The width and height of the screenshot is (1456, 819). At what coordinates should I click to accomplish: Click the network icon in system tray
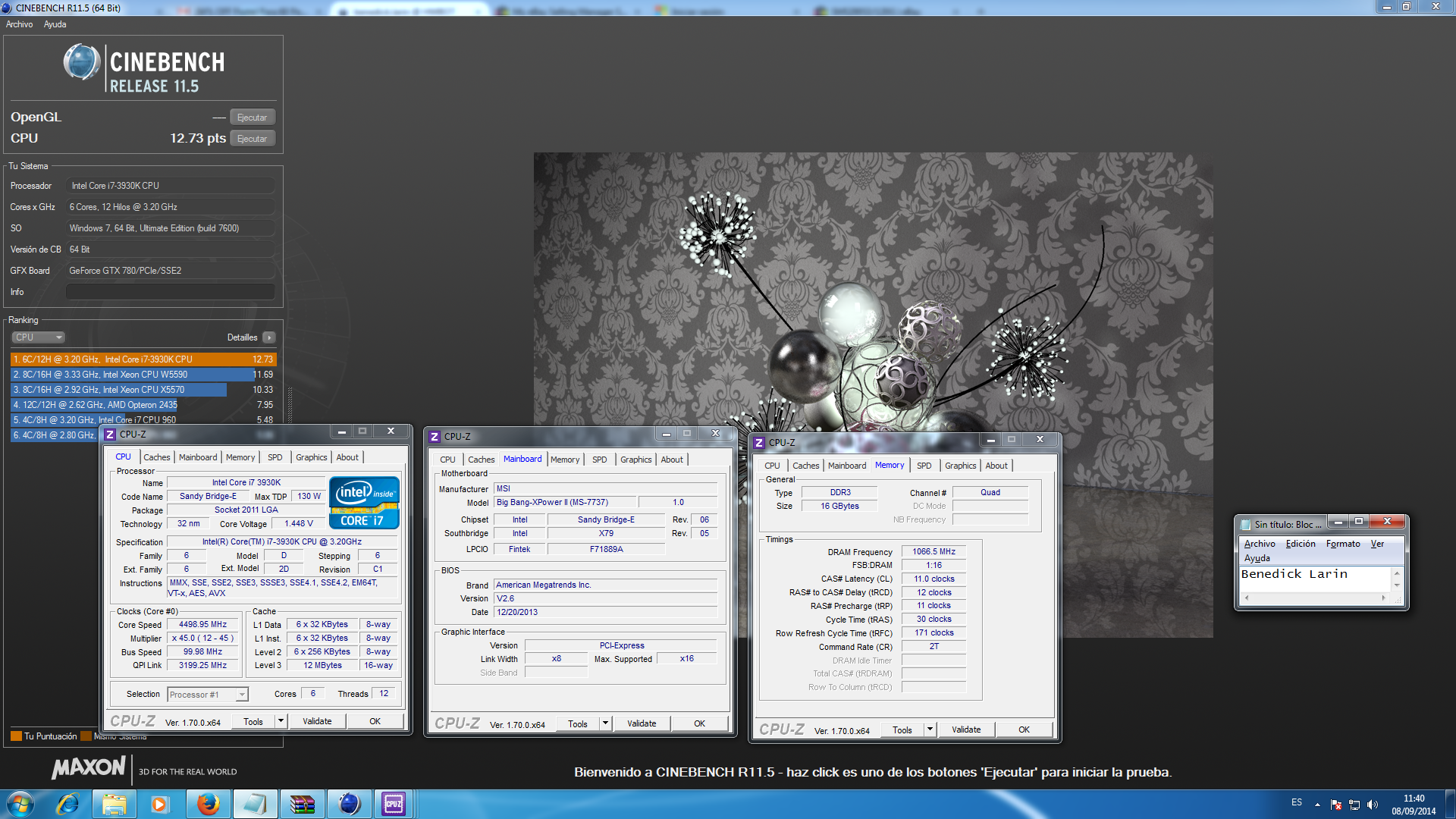pos(1354,805)
